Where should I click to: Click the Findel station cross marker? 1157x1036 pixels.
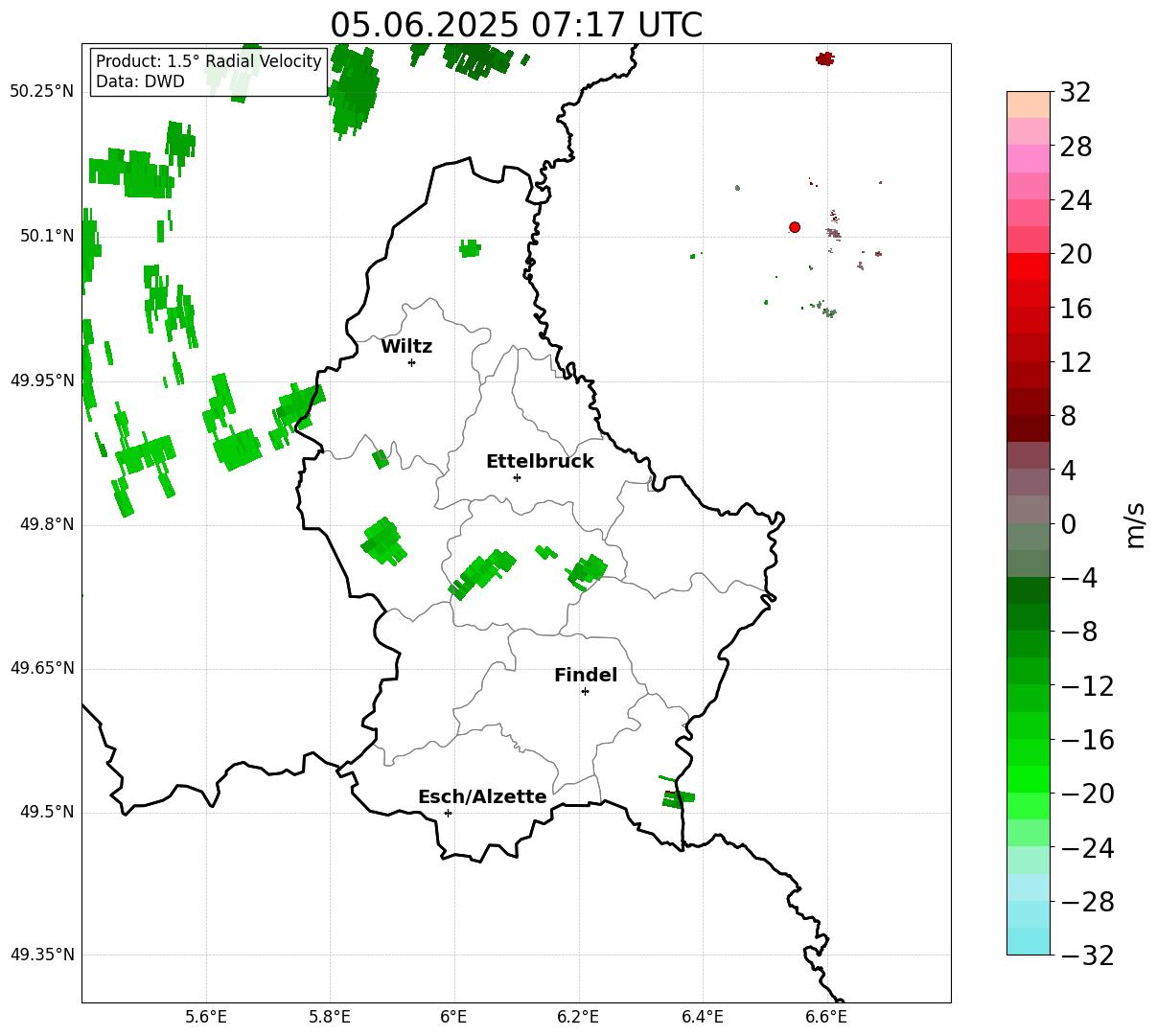(585, 691)
